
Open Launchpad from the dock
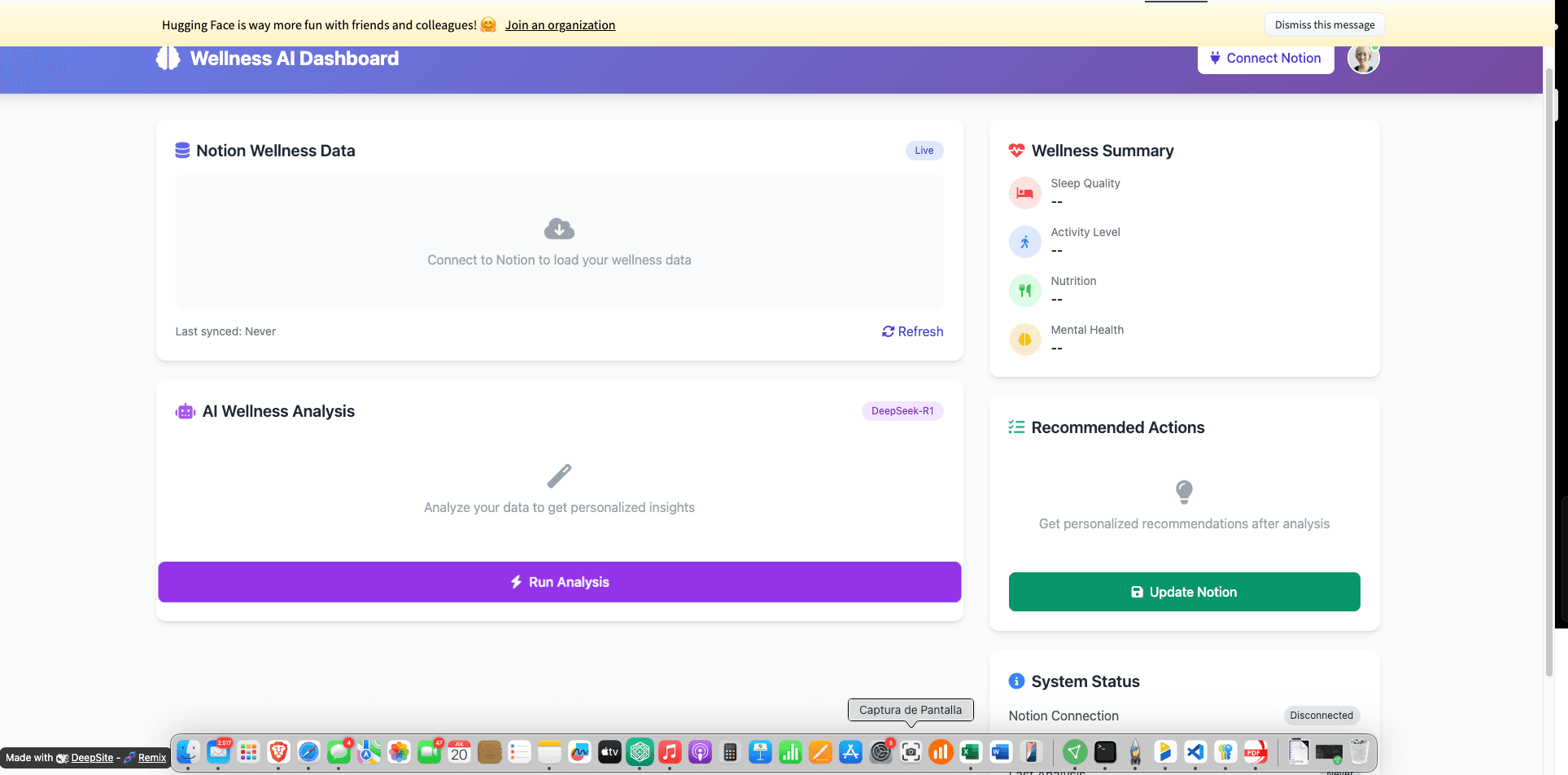248,752
